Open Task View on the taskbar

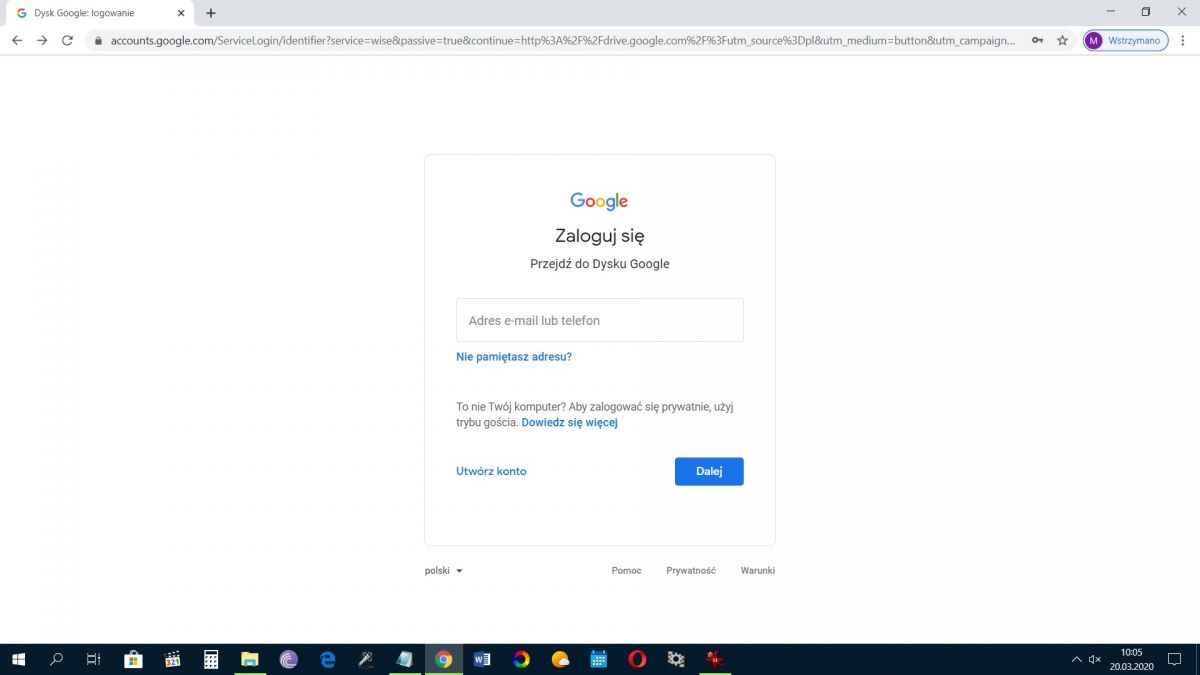94,659
